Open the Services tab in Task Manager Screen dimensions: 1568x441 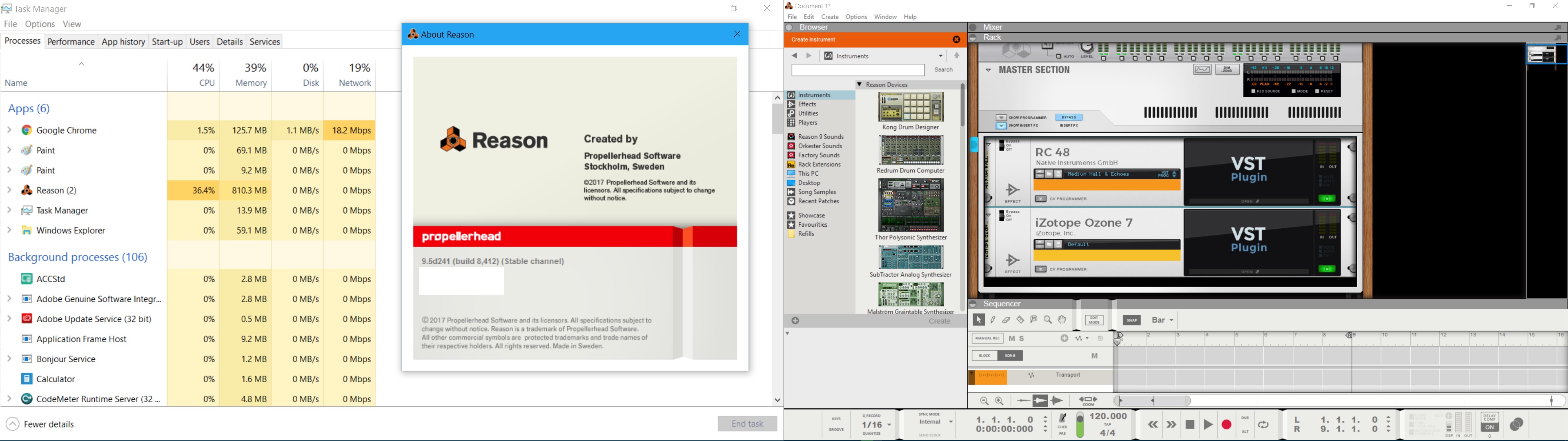pos(265,42)
